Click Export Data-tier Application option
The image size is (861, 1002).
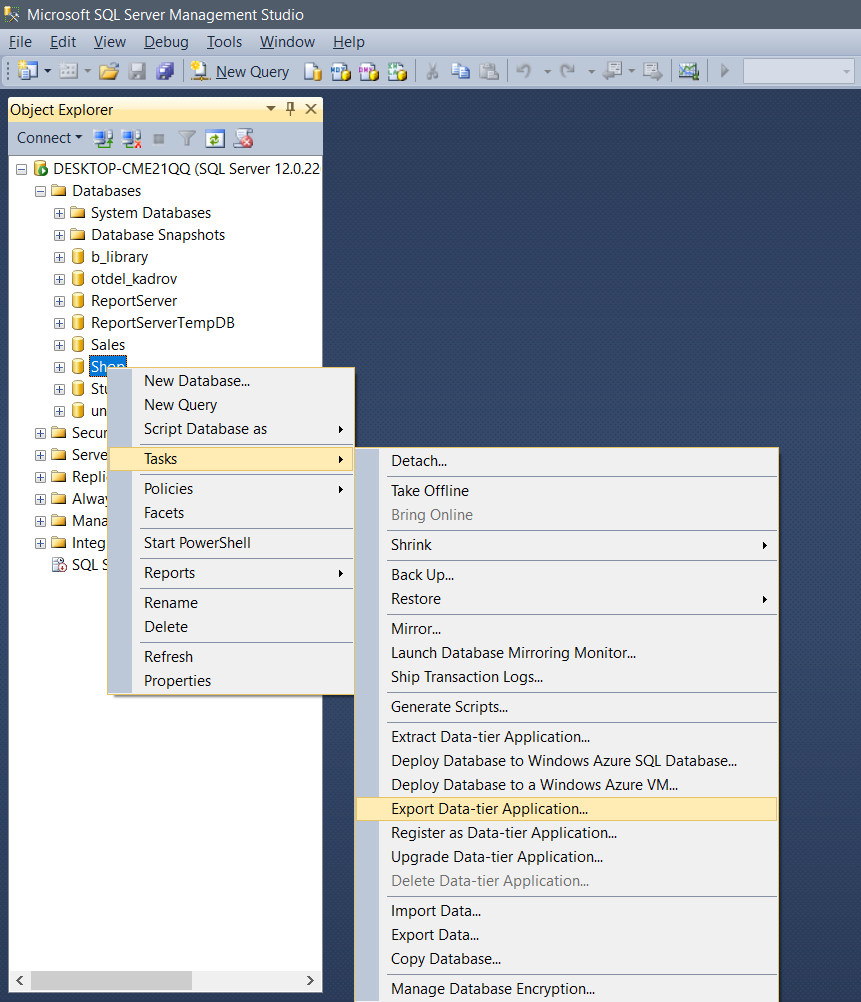[567, 809]
